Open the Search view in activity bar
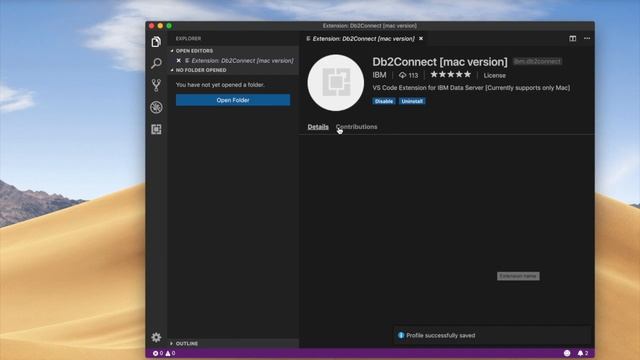 click(156, 63)
